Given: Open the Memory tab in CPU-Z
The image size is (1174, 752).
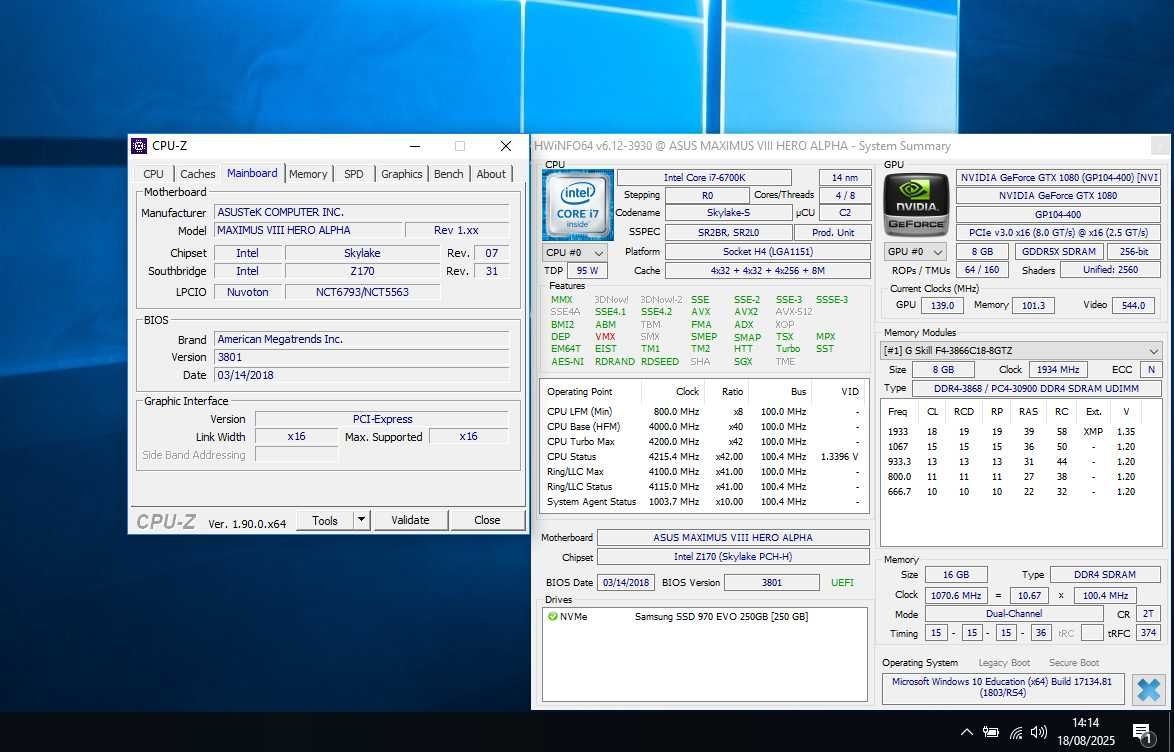Looking at the screenshot, I should tap(308, 174).
